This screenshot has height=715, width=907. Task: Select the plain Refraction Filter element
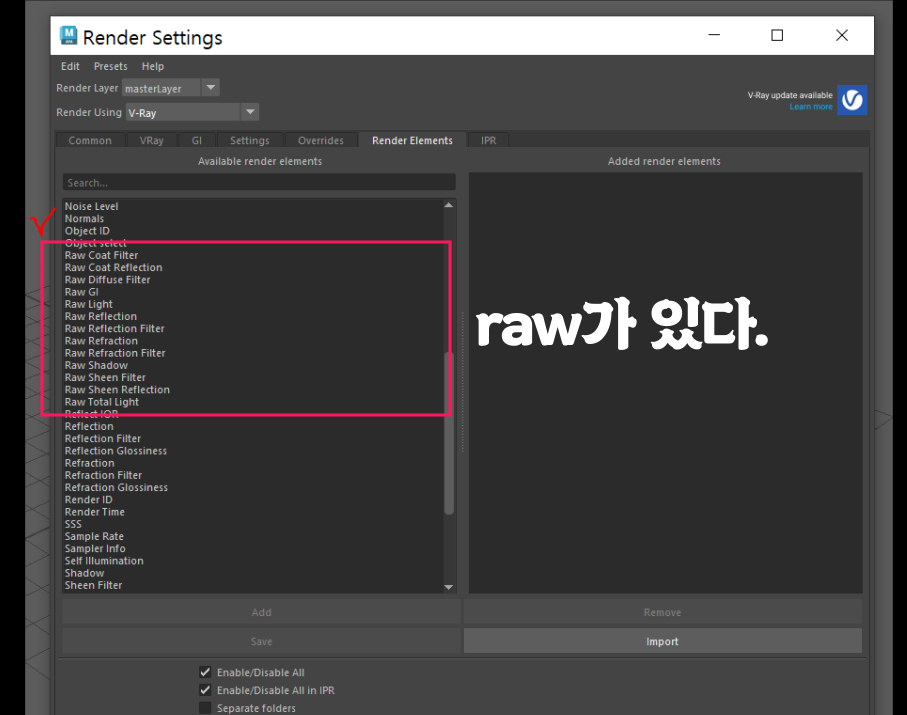[x=103, y=475]
